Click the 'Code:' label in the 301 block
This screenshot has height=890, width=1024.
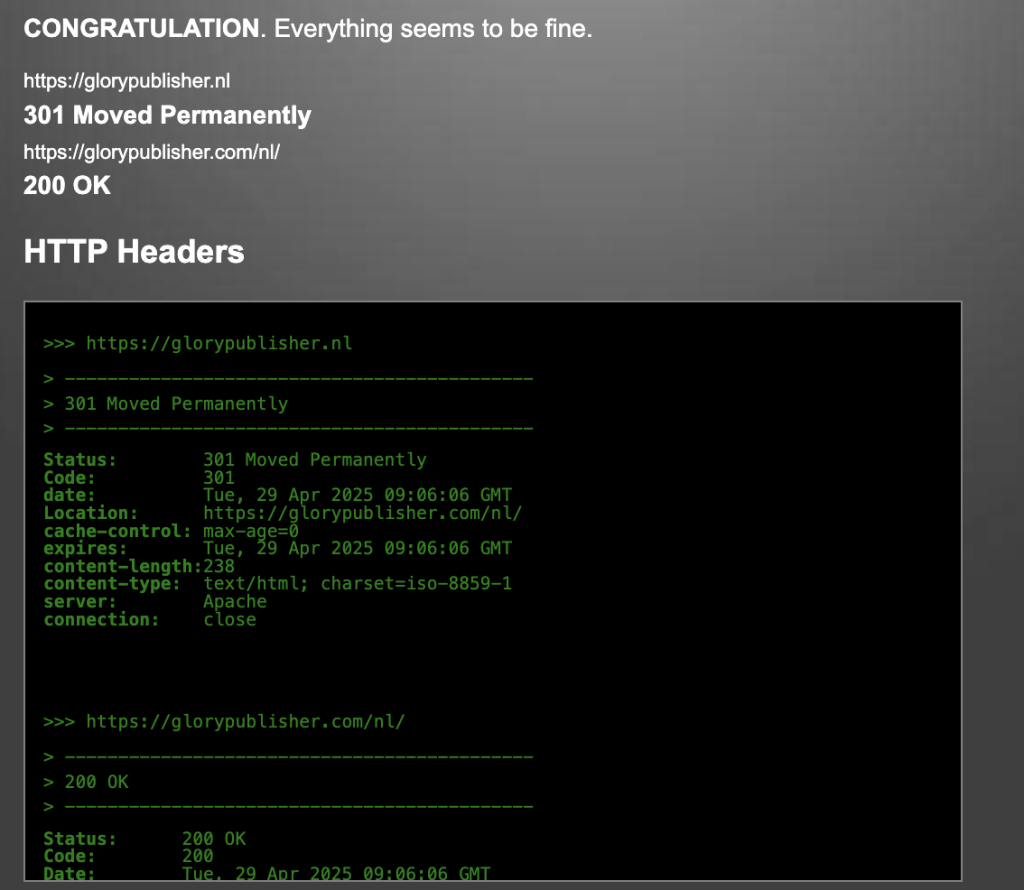pos(69,477)
